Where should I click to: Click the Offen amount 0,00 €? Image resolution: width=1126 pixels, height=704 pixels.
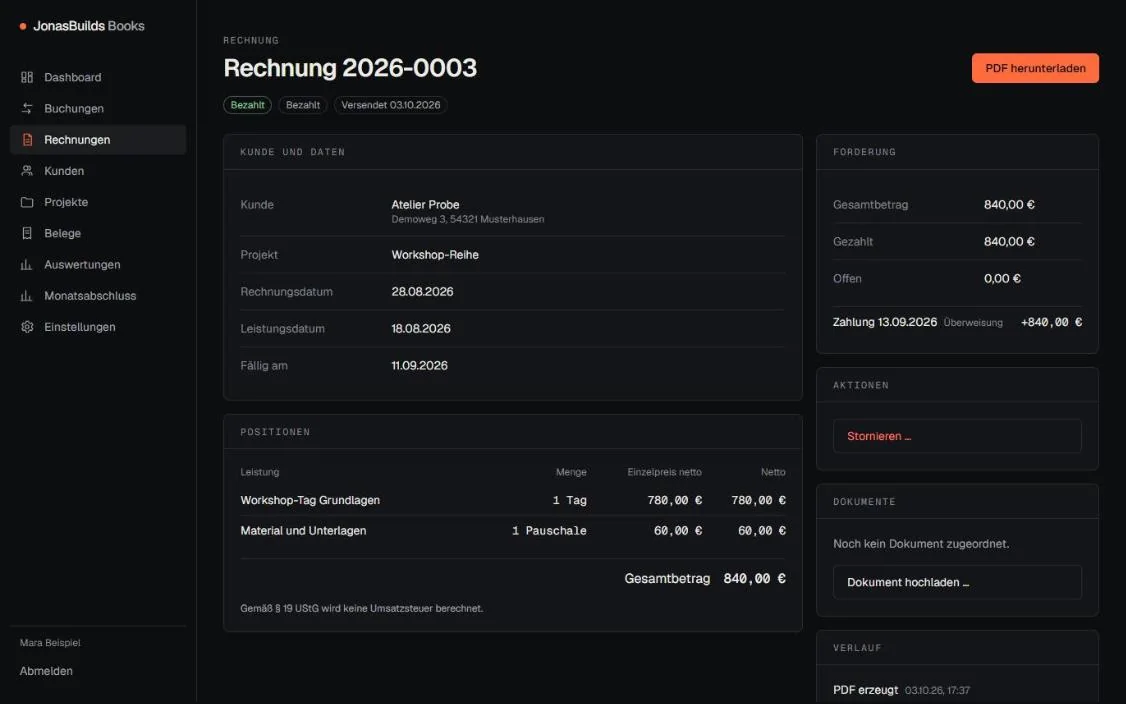pos(1002,279)
